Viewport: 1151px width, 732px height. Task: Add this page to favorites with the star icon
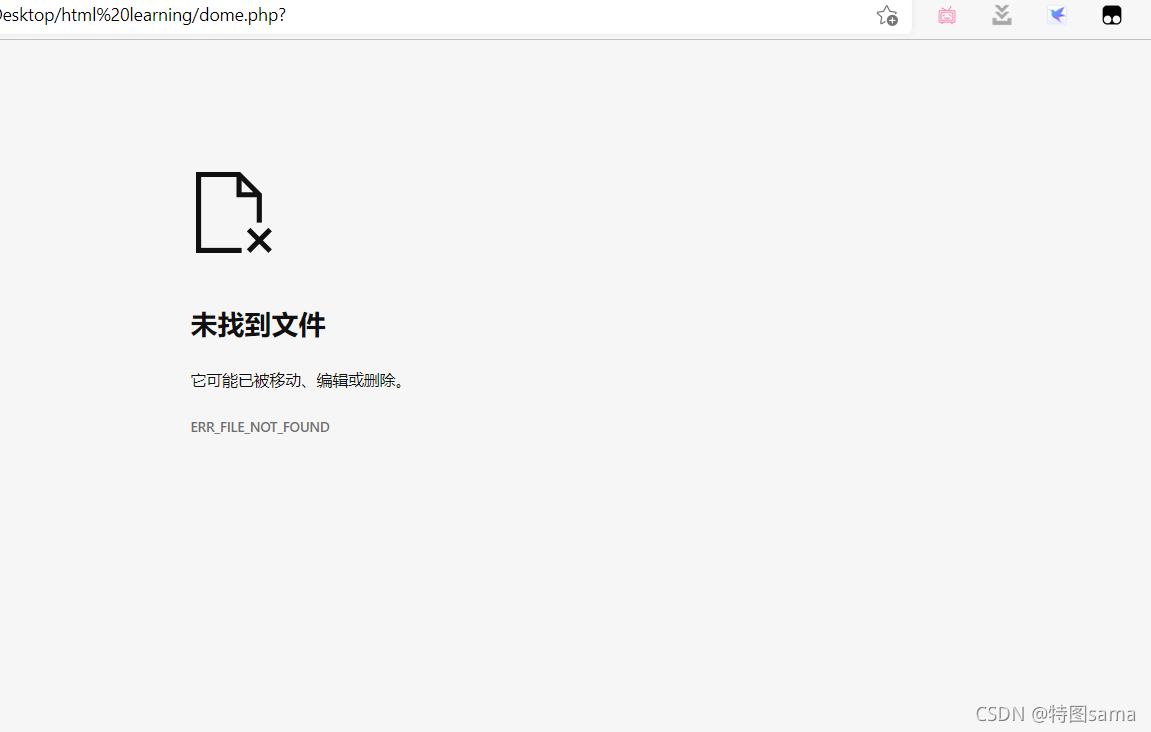886,16
